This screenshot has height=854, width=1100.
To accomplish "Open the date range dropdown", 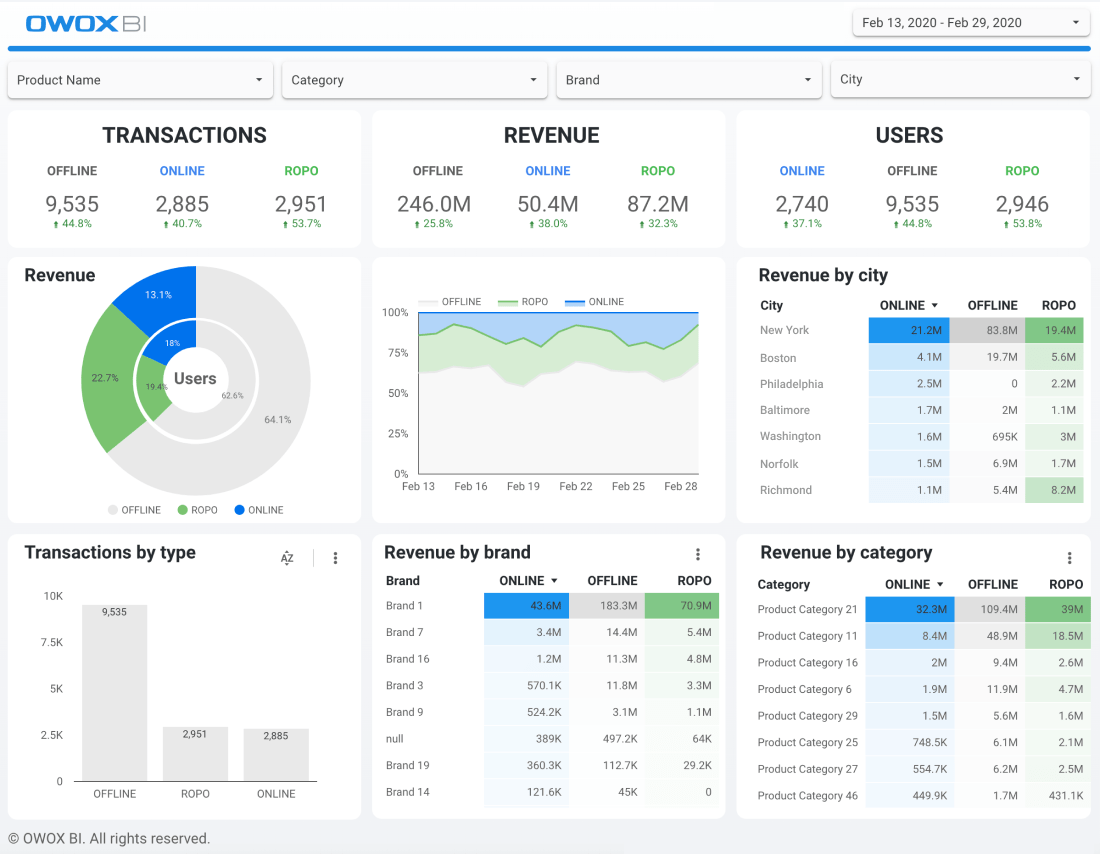I will click(971, 22).
